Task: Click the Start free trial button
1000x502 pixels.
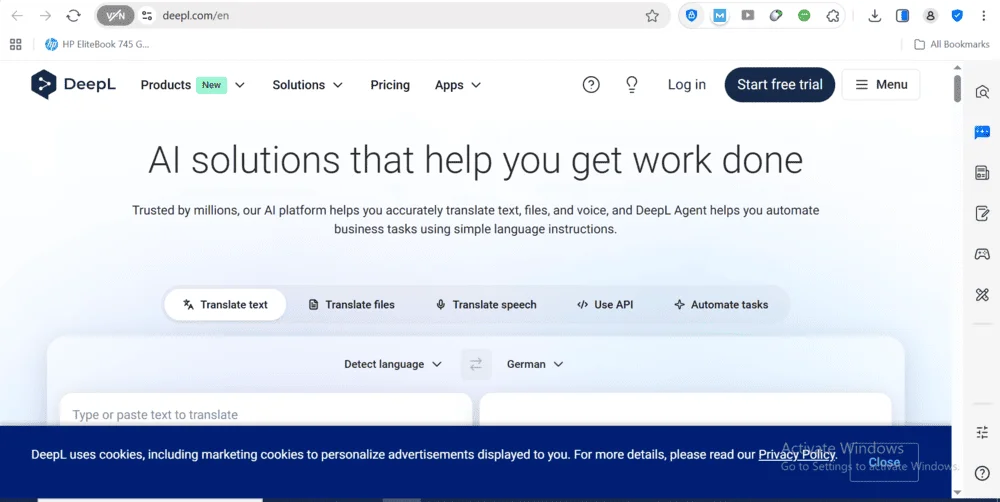Action: click(x=779, y=84)
